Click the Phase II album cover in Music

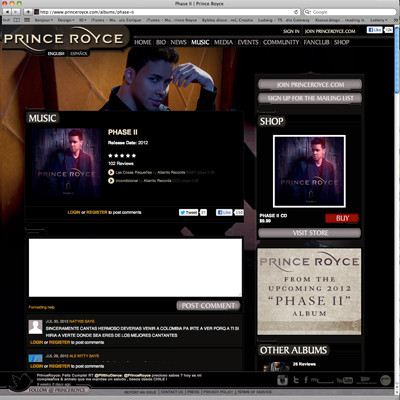pos(67,163)
